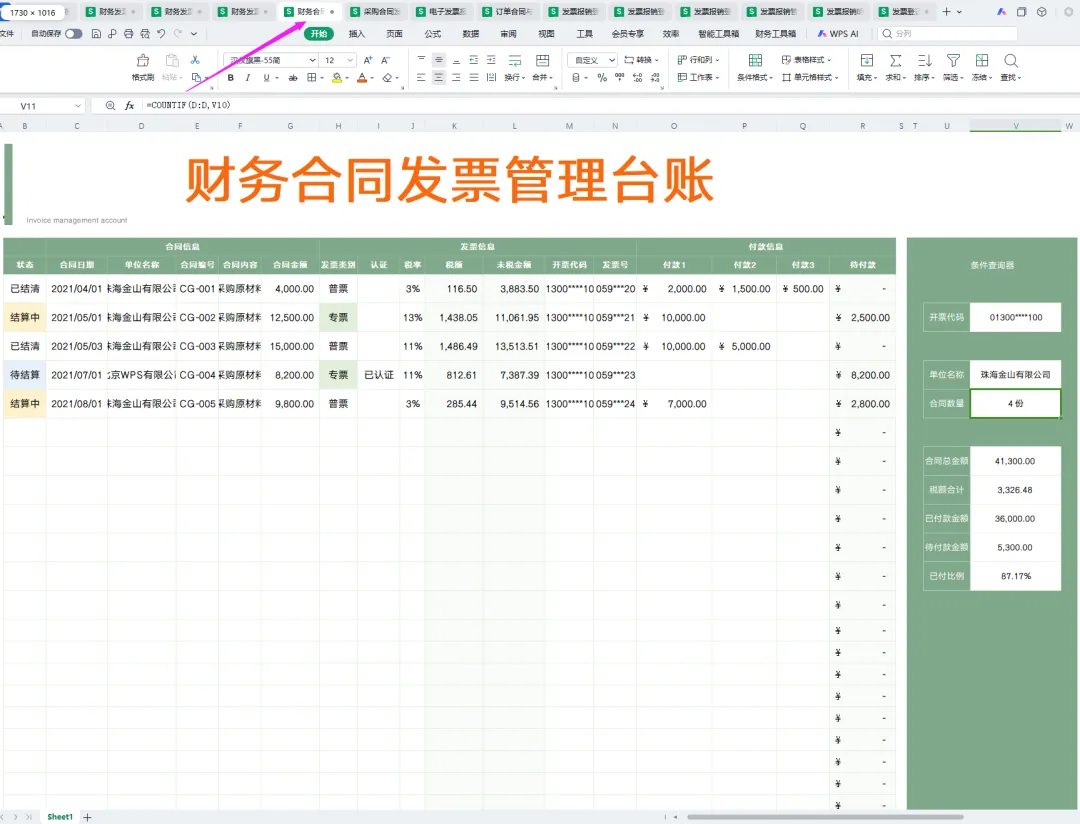Align text to bottom icon
Viewport: 1080px width, 824px height.
tap(456, 60)
